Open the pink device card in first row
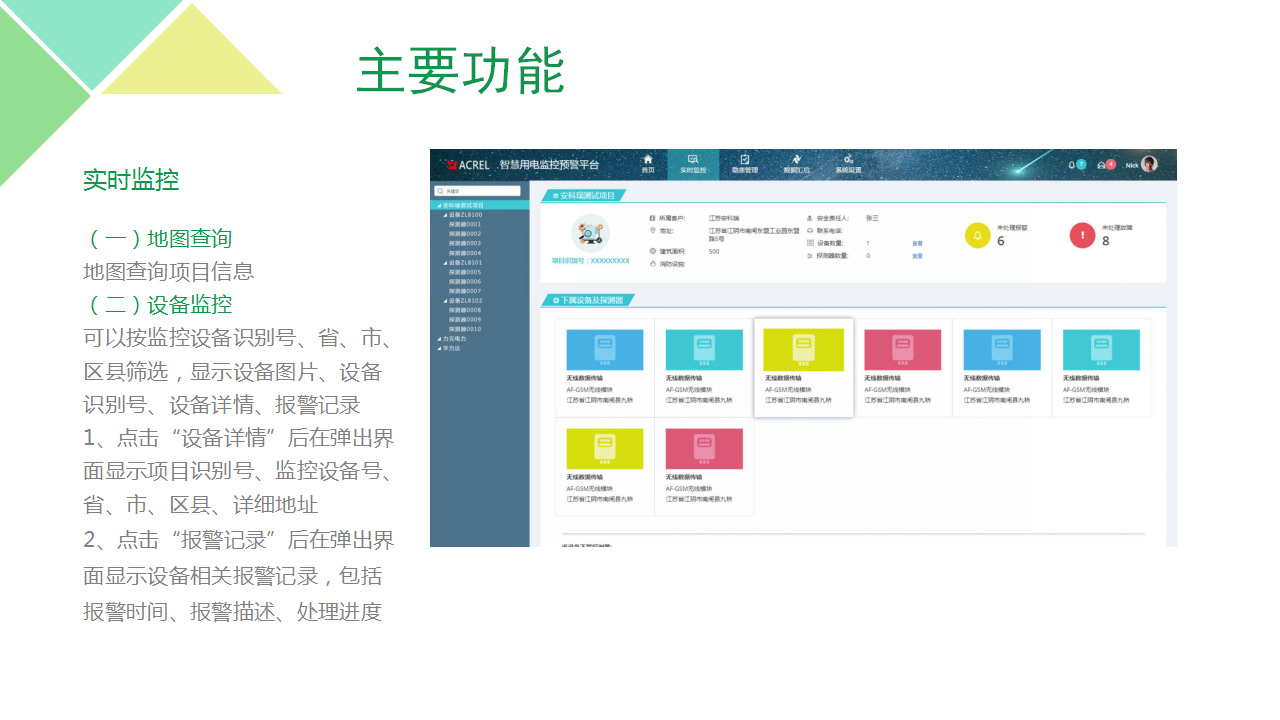Viewport: 1280px width, 720px height. click(x=902, y=350)
